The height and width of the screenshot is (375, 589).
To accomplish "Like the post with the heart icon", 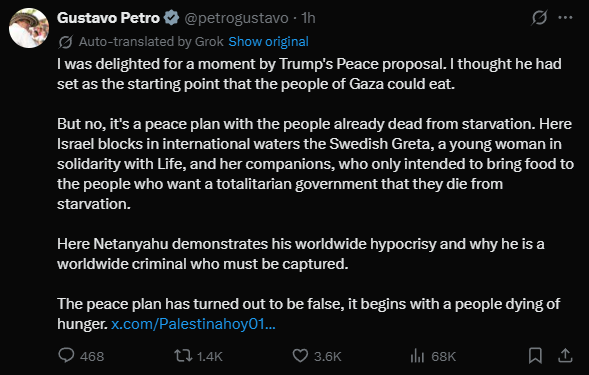I will pos(300,355).
